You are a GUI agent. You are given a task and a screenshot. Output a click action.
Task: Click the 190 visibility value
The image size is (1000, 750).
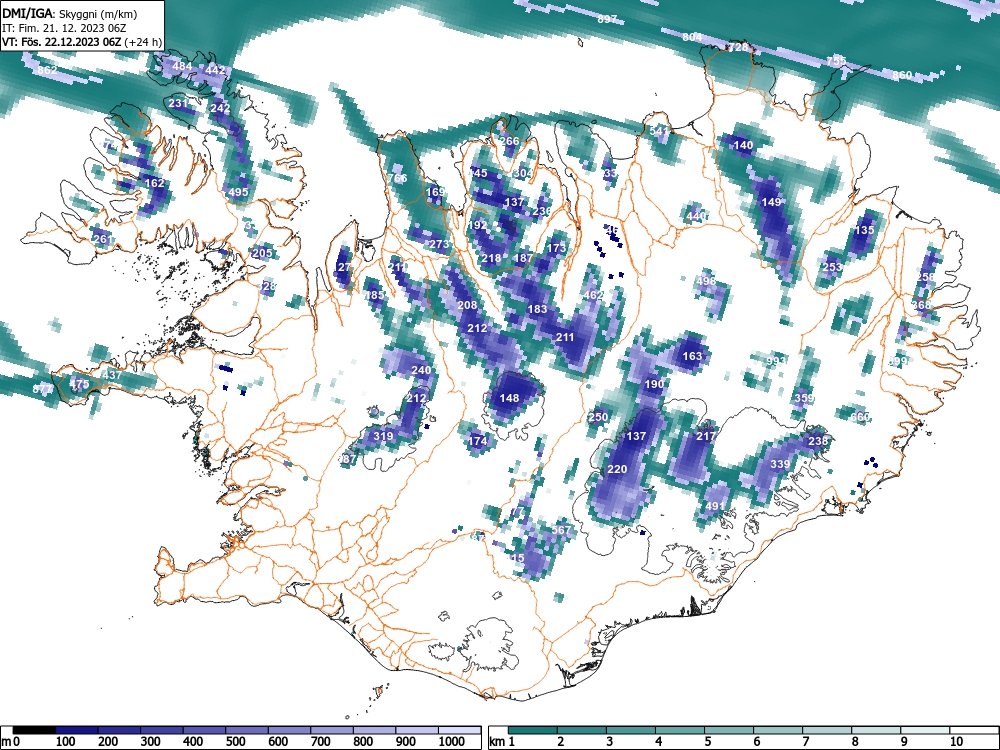[654, 385]
